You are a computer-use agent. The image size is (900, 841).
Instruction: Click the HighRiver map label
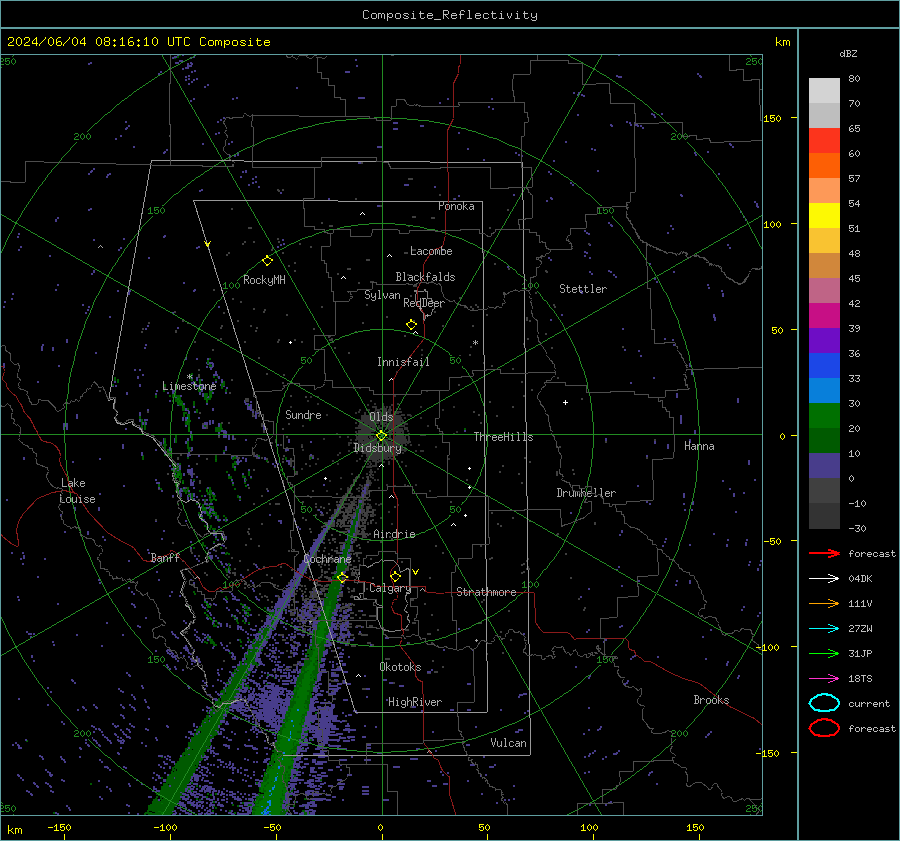[415, 702]
